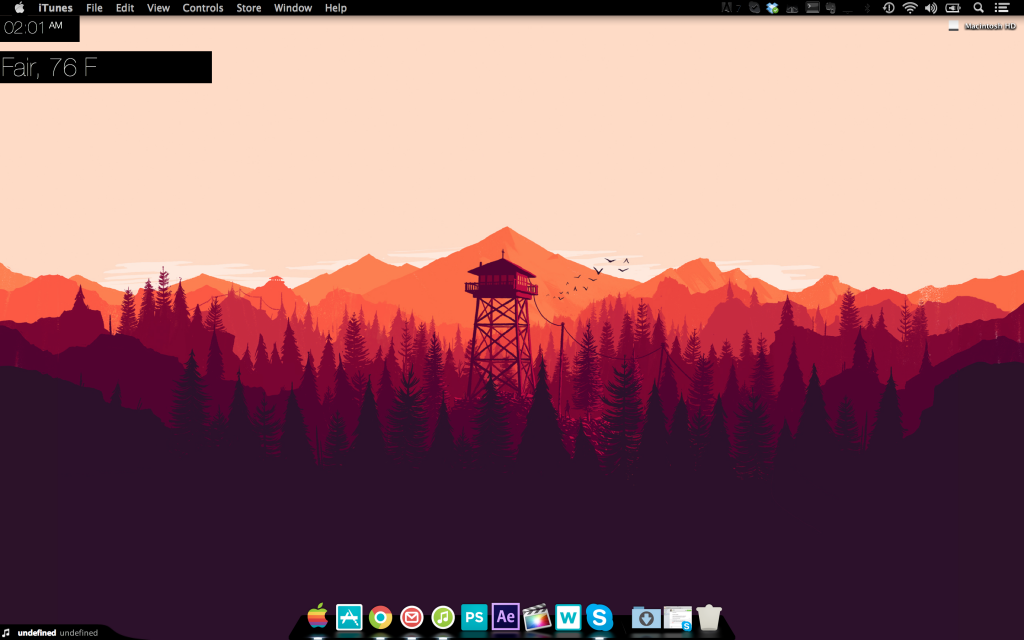Open the Evernote elephant menu bar icon
Viewport: 1024px width, 640px height.
[831, 8]
